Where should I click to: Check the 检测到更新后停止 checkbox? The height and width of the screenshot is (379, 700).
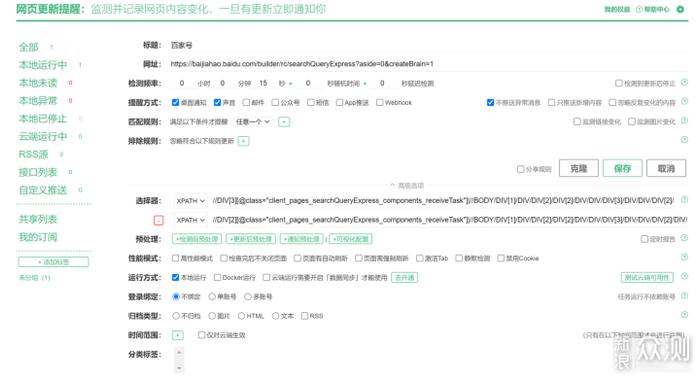(x=619, y=83)
